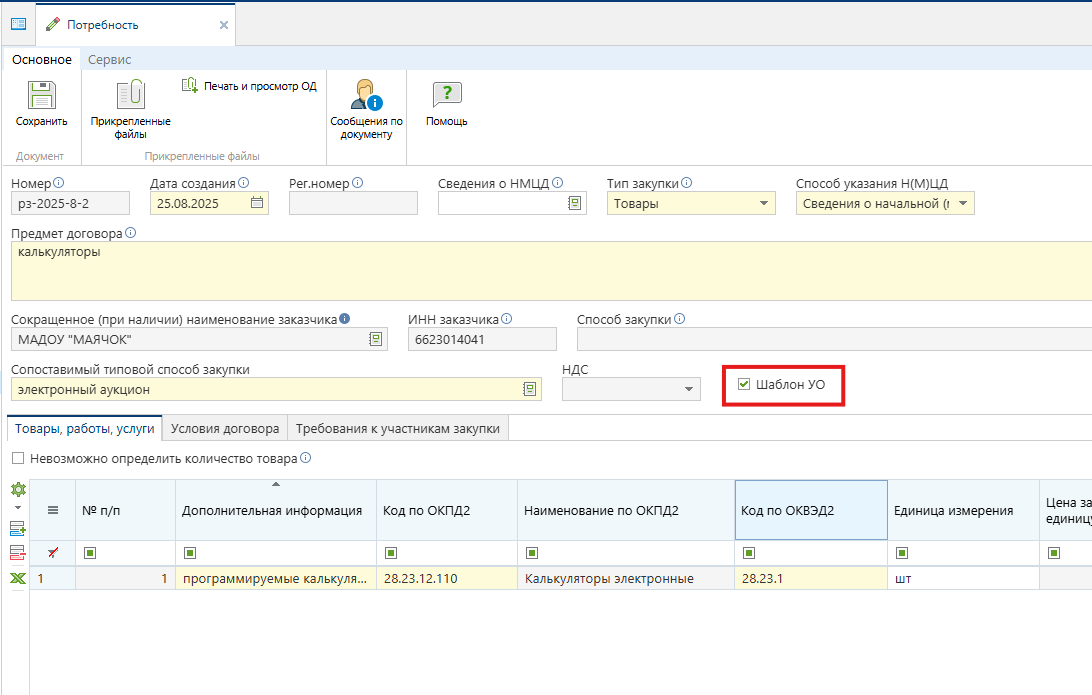Toggle filter box under Наименование по ОКПД2

tap(532, 553)
